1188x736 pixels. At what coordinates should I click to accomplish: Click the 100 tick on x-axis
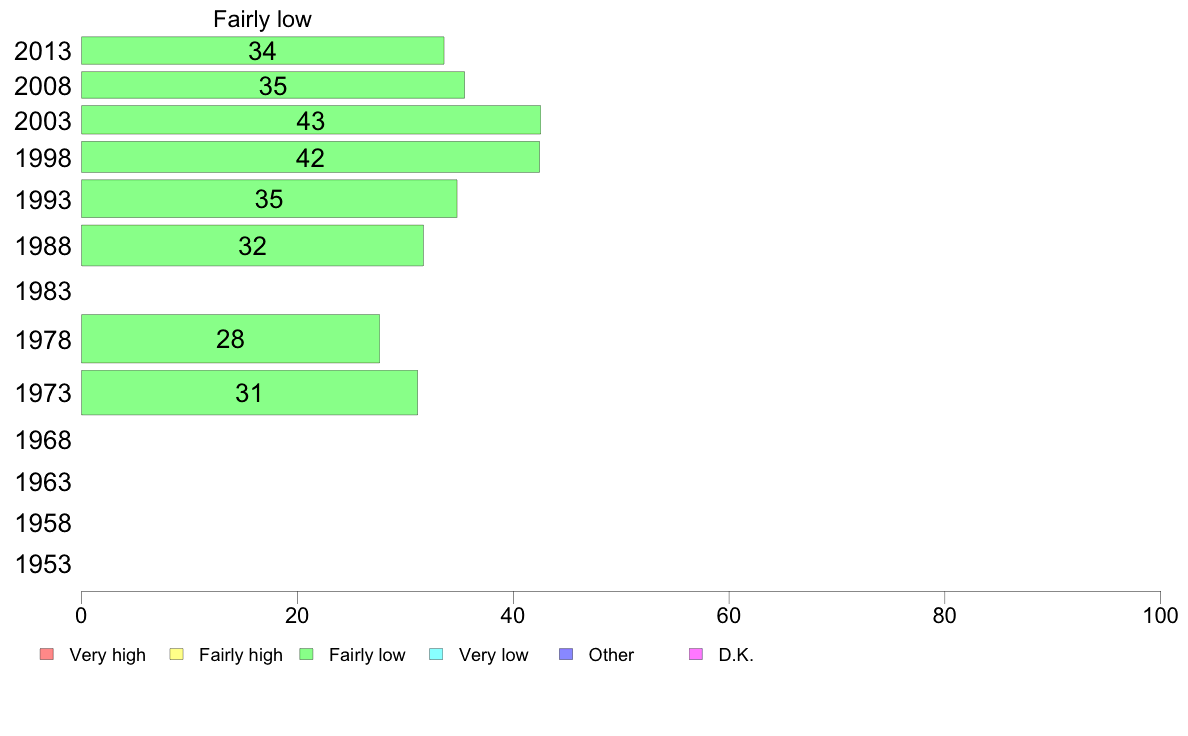point(1160,615)
